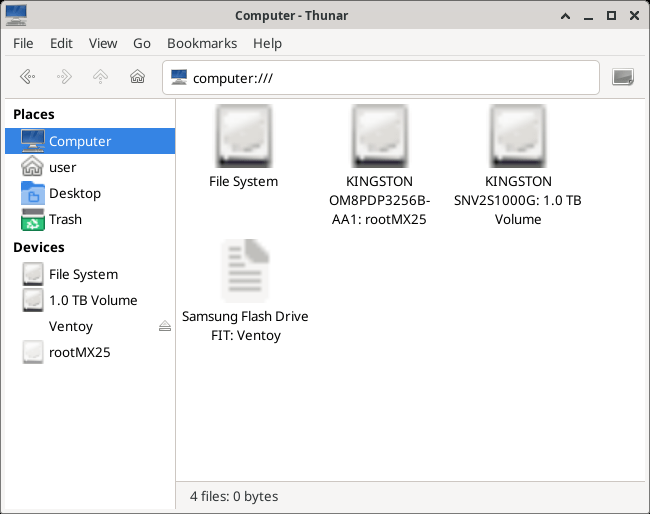Click the drive icon right of location bar

point(623,77)
